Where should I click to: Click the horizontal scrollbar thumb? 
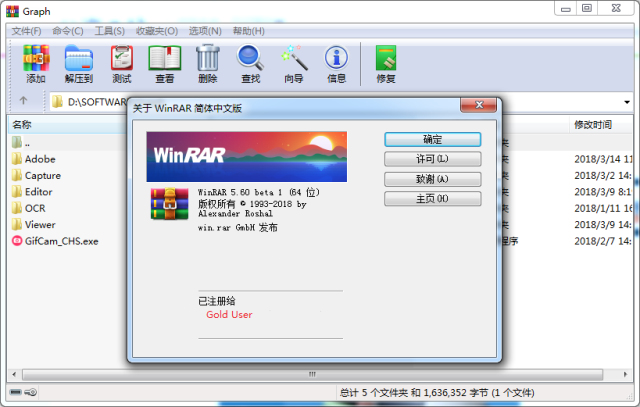(312, 374)
